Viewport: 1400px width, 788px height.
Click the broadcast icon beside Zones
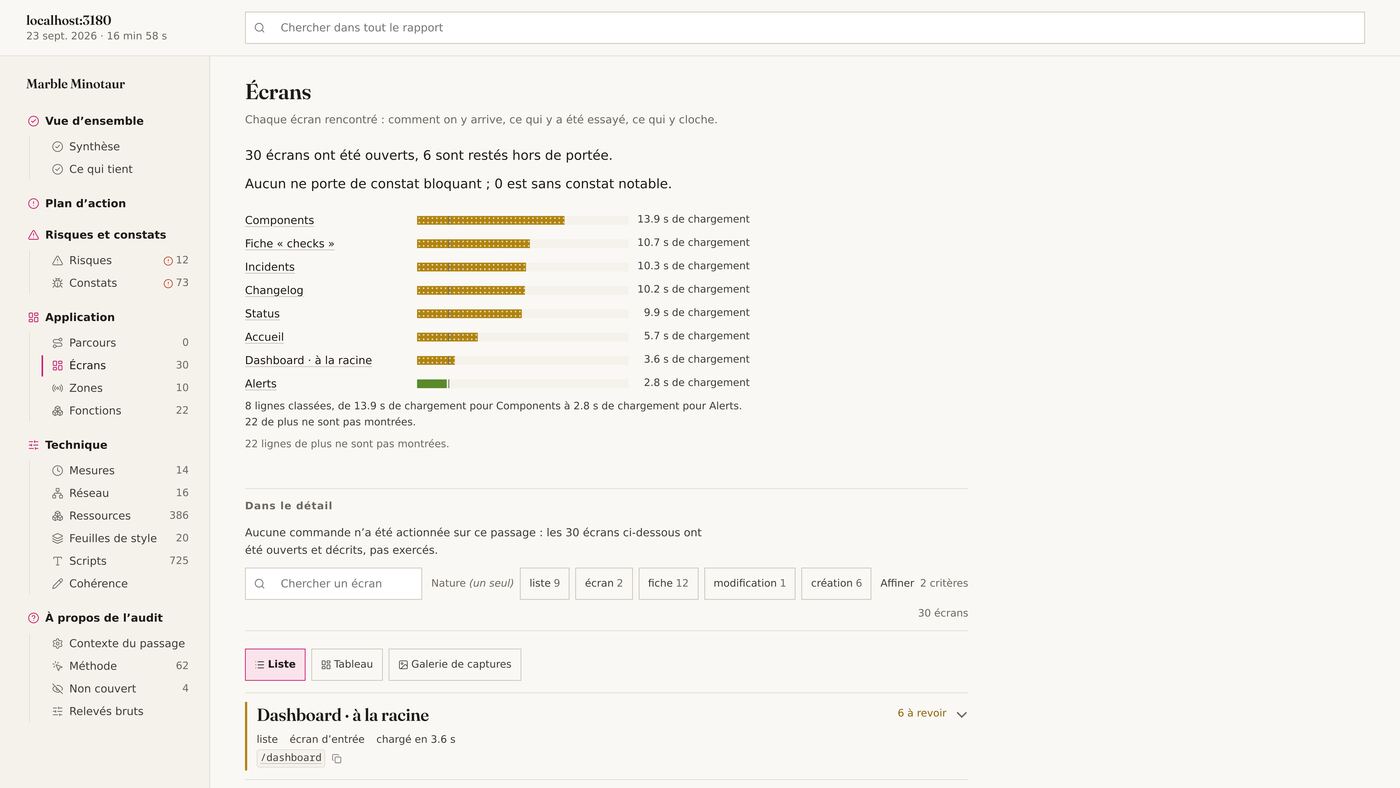(58, 388)
